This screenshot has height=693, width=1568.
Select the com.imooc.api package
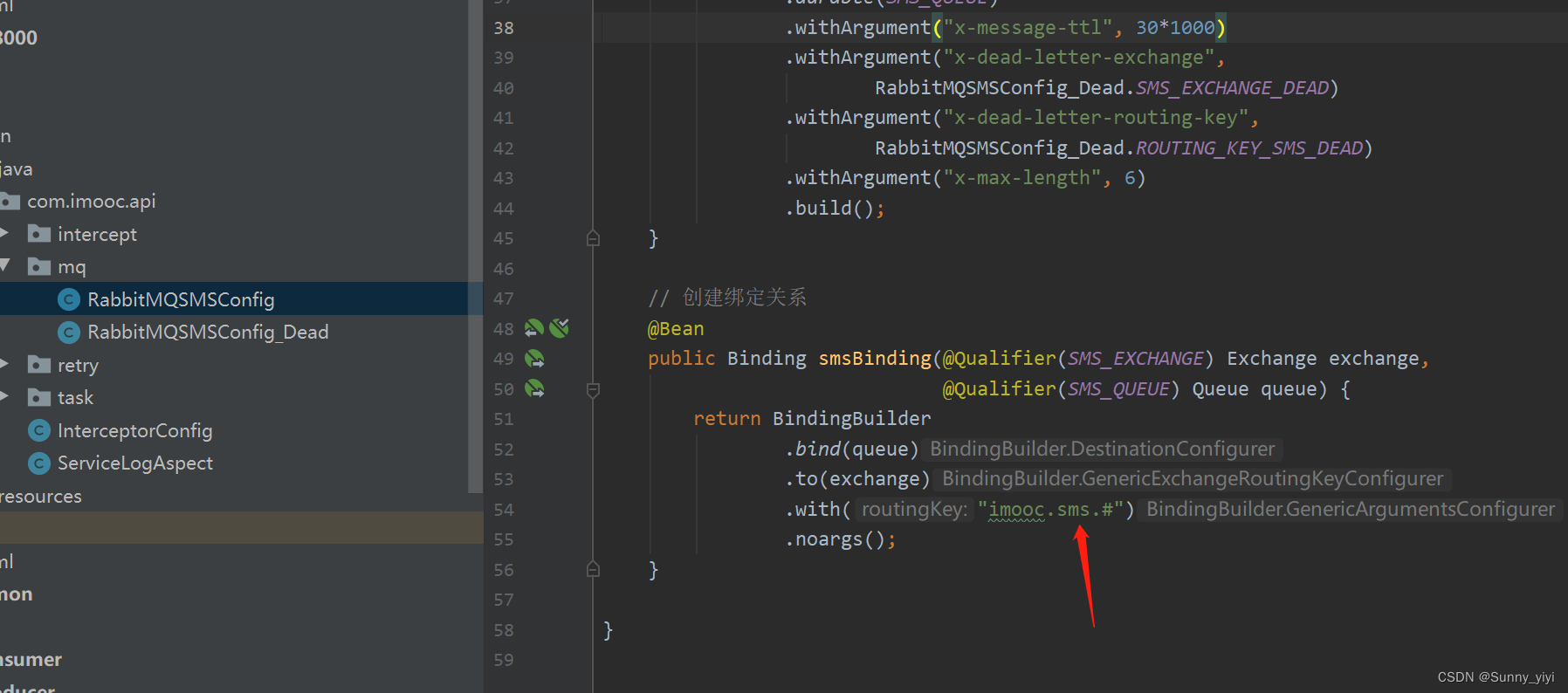[91, 201]
